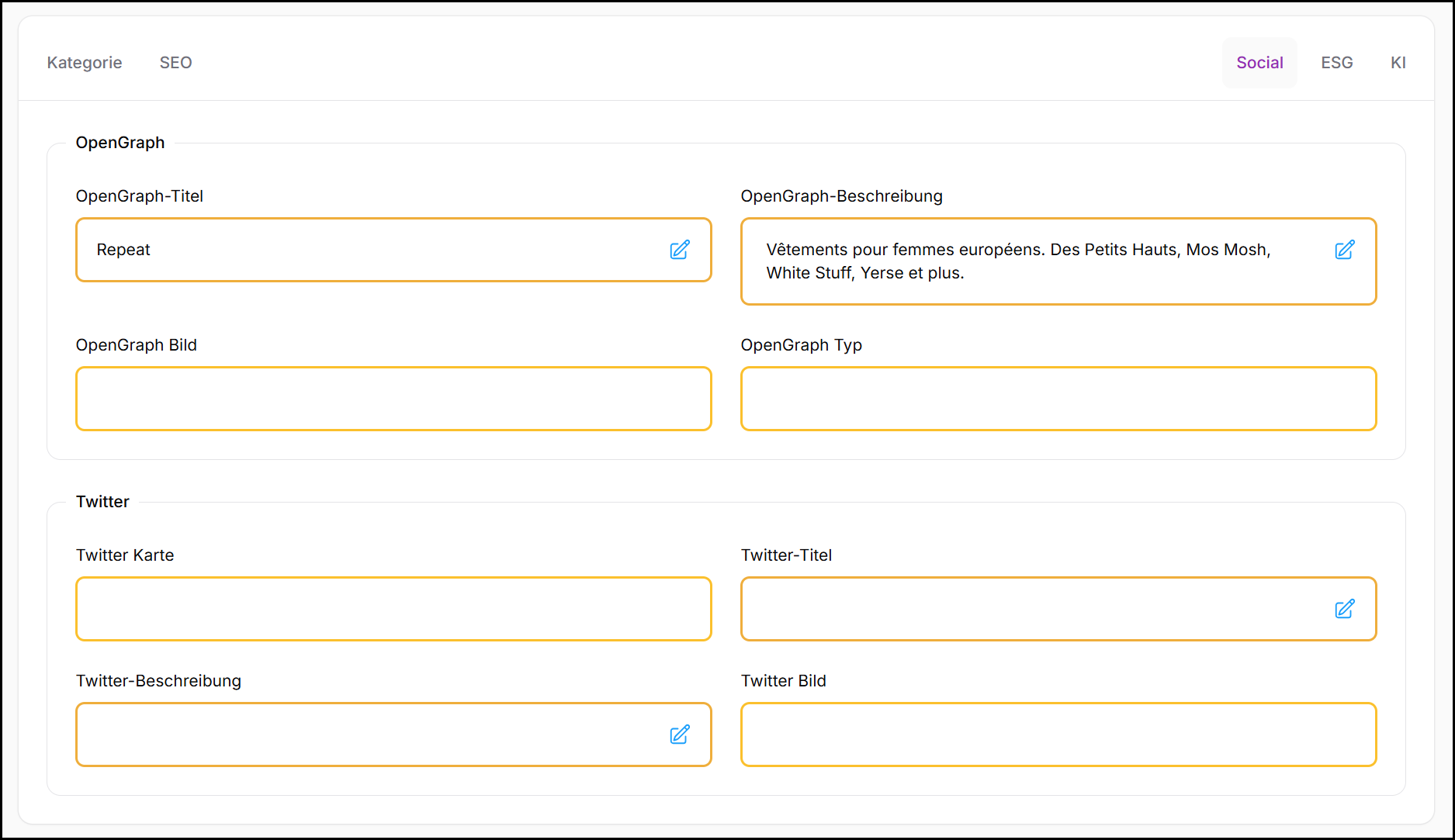This screenshot has height=840, width=1455.
Task: Focus the OpenGraph-Titel field containing Repeat
Action: (x=372, y=250)
